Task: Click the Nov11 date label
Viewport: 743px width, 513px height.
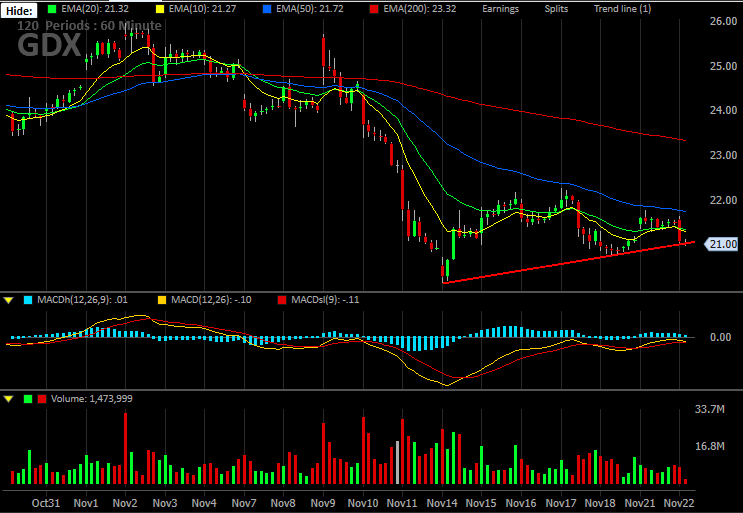Action: pyautogui.click(x=402, y=503)
